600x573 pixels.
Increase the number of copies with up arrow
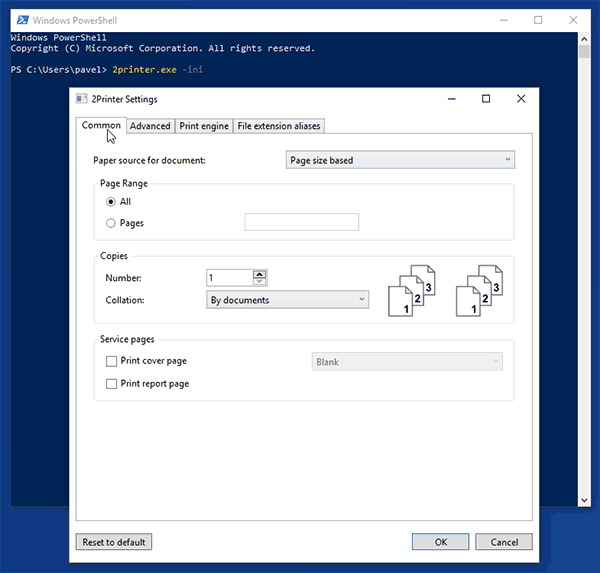tap(259, 274)
